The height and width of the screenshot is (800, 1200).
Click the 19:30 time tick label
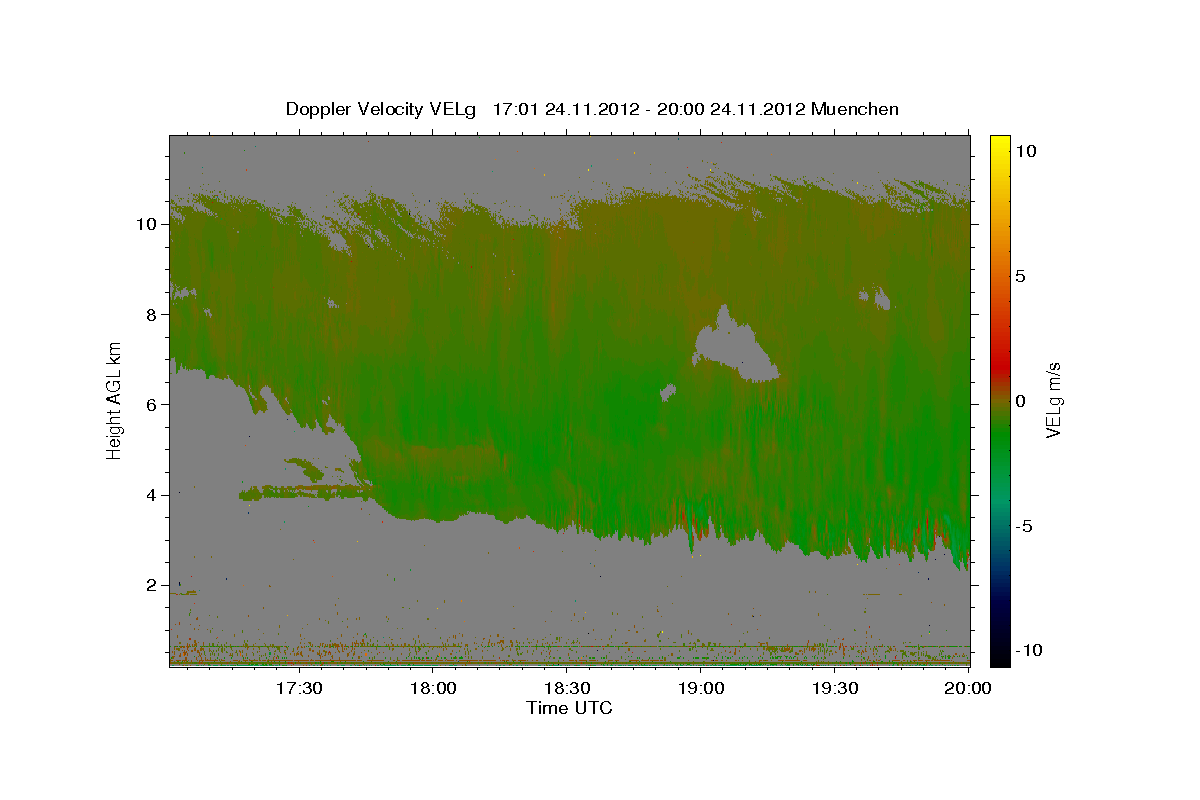(x=835, y=688)
